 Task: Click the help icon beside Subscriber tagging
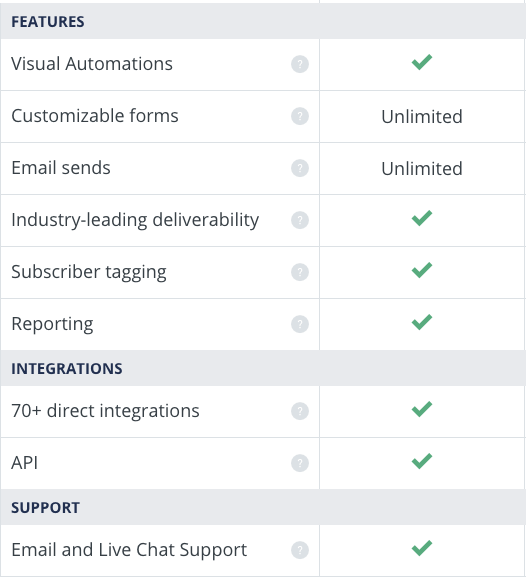pos(300,272)
